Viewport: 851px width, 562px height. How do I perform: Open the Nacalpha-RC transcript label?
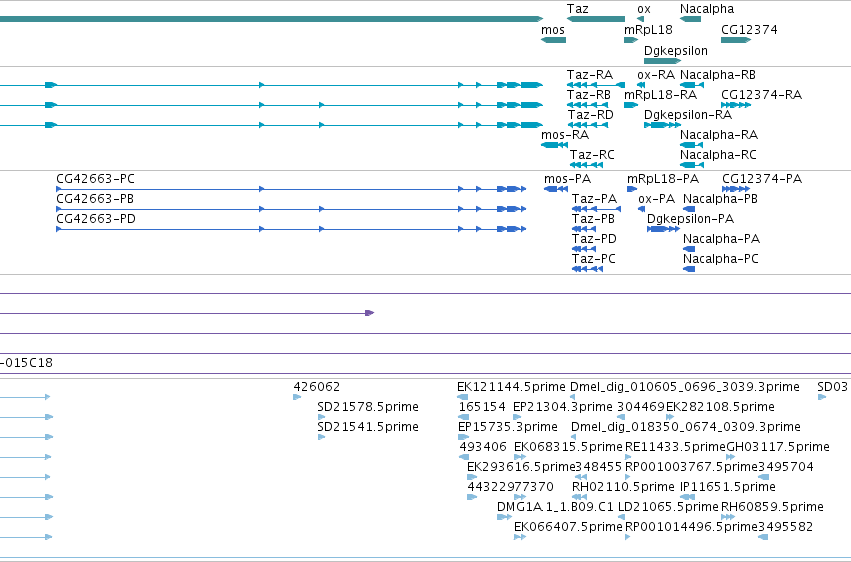coord(718,155)
